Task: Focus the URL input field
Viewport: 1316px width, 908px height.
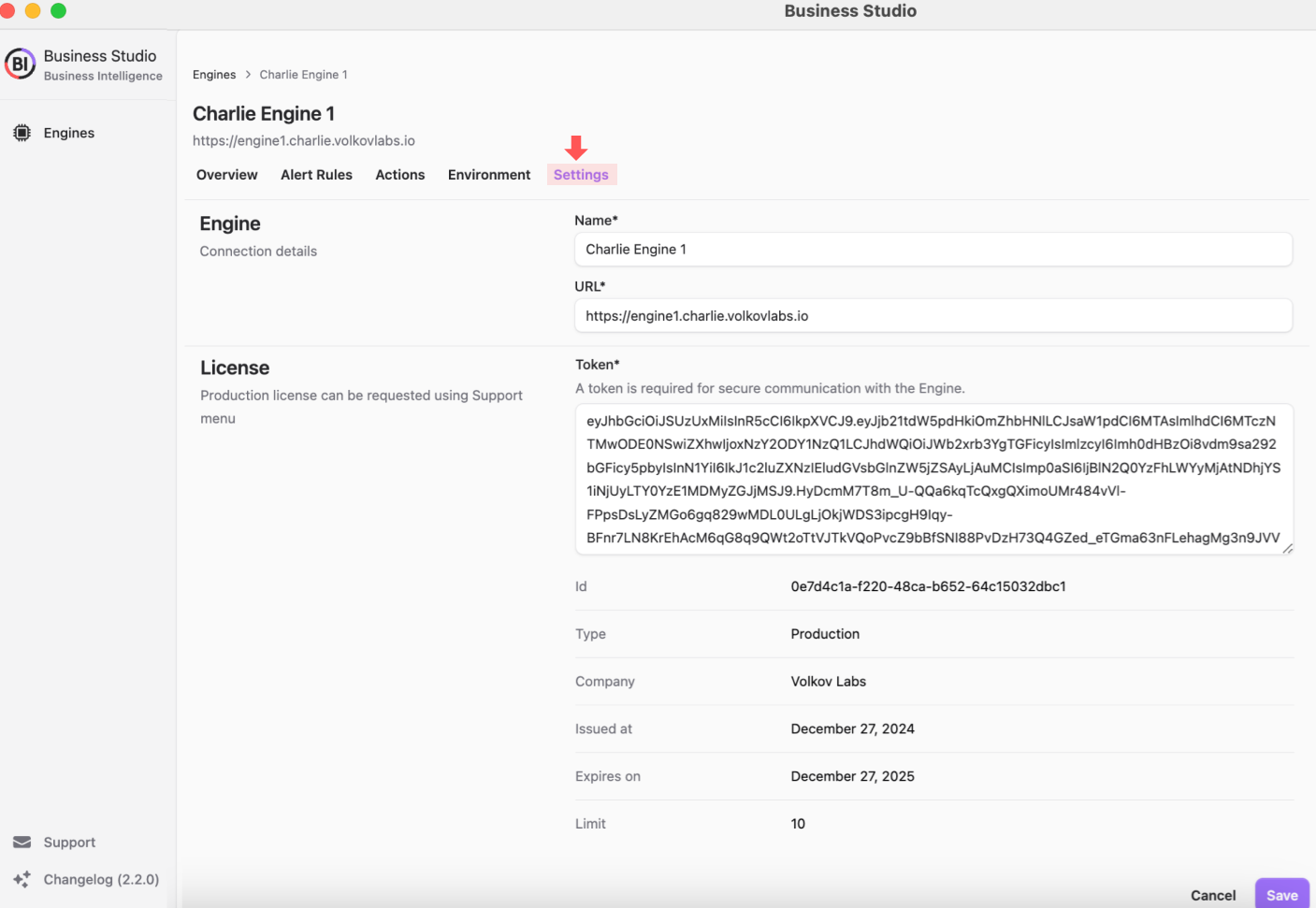Action: pos(933,316)
